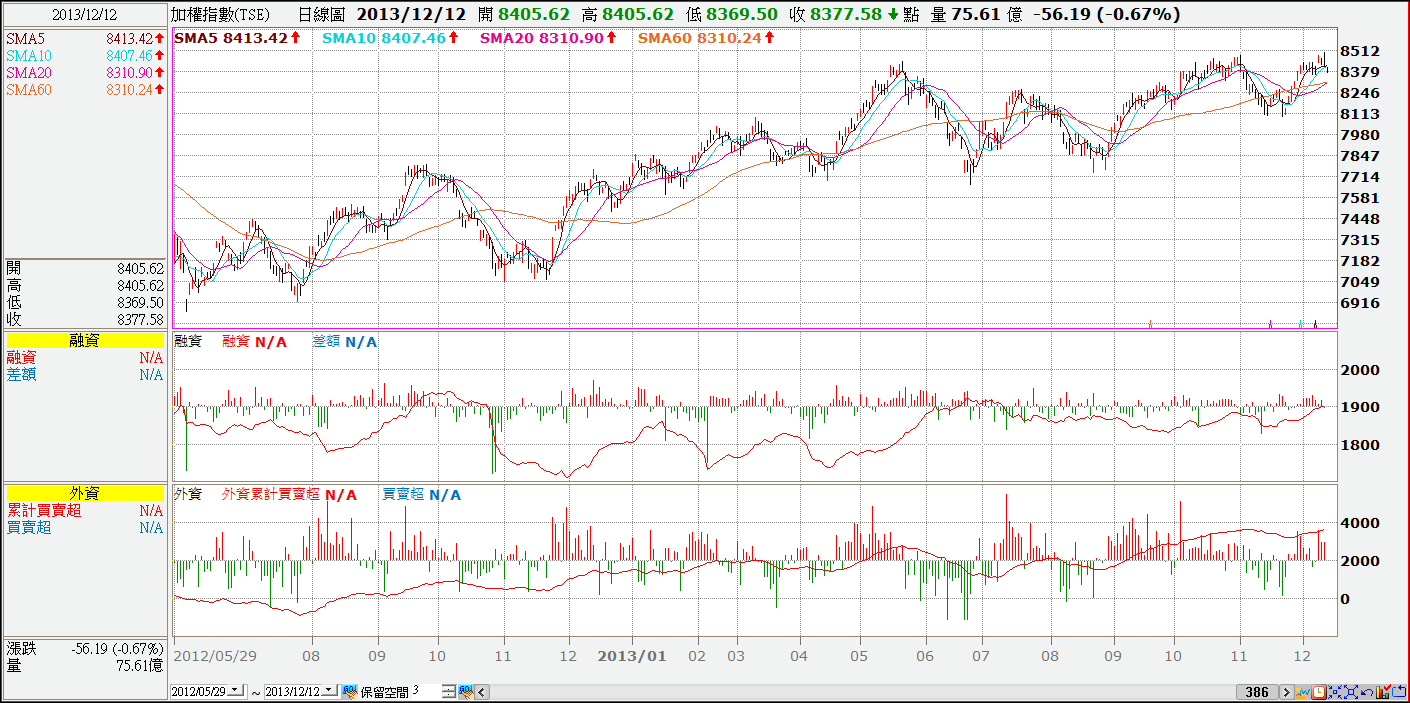Open the end date 2013/12/12 dropdown
The width and height of the screenshot is (1410, 703).
click(x=329, y=691)
